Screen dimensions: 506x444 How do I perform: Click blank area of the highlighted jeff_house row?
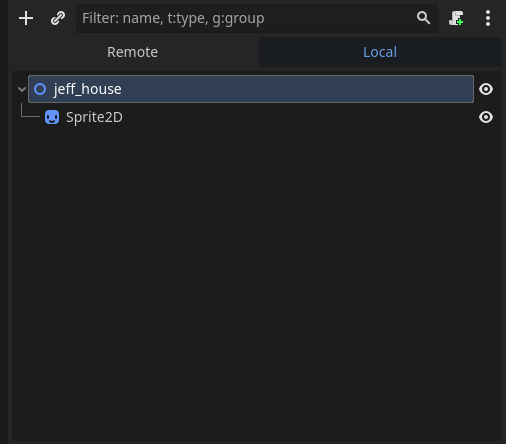[297, 89]
